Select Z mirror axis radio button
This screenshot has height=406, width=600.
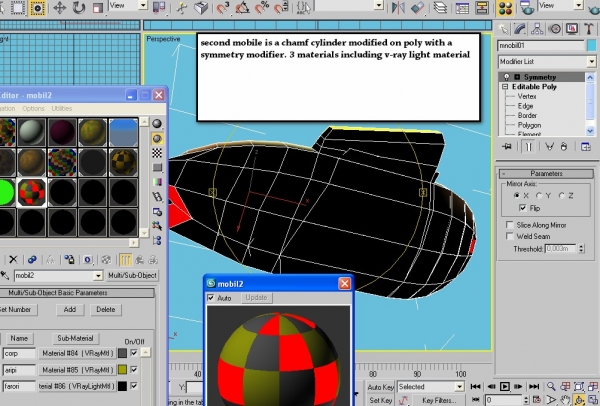tap(561, 196)
